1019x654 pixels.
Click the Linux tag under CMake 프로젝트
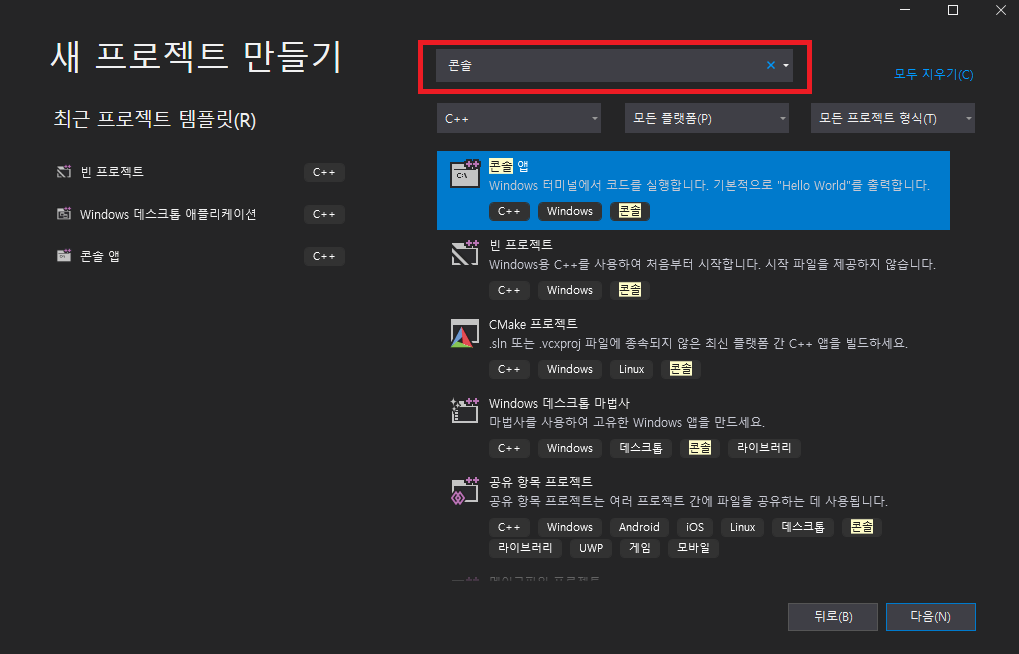(631, 369)
